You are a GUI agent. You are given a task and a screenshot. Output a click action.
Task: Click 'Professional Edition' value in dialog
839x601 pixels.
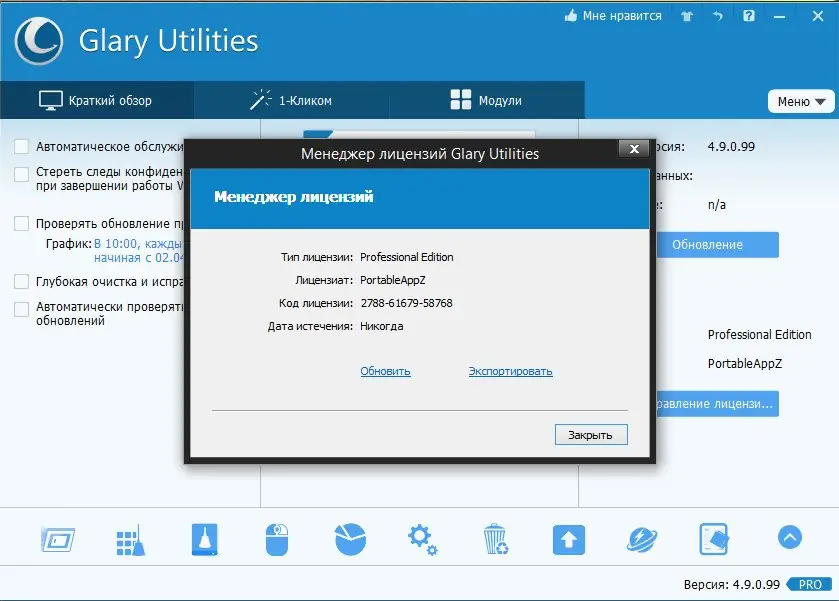(407, 257)
